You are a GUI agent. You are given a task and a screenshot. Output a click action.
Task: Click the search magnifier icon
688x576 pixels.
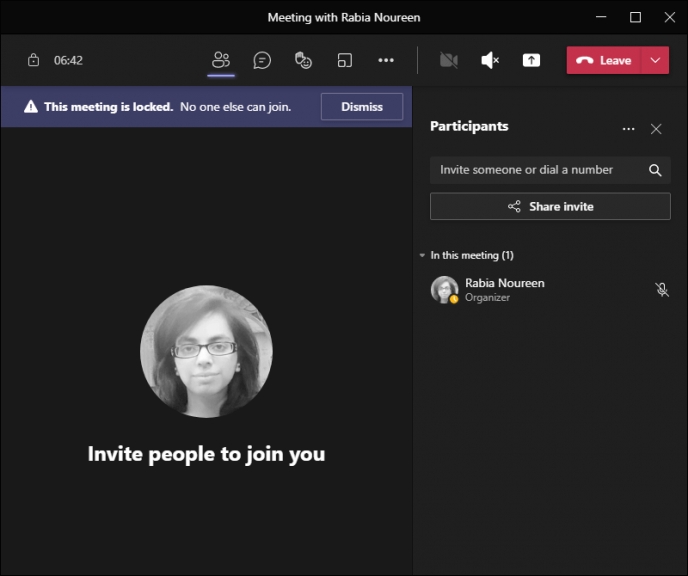[655, 170]
